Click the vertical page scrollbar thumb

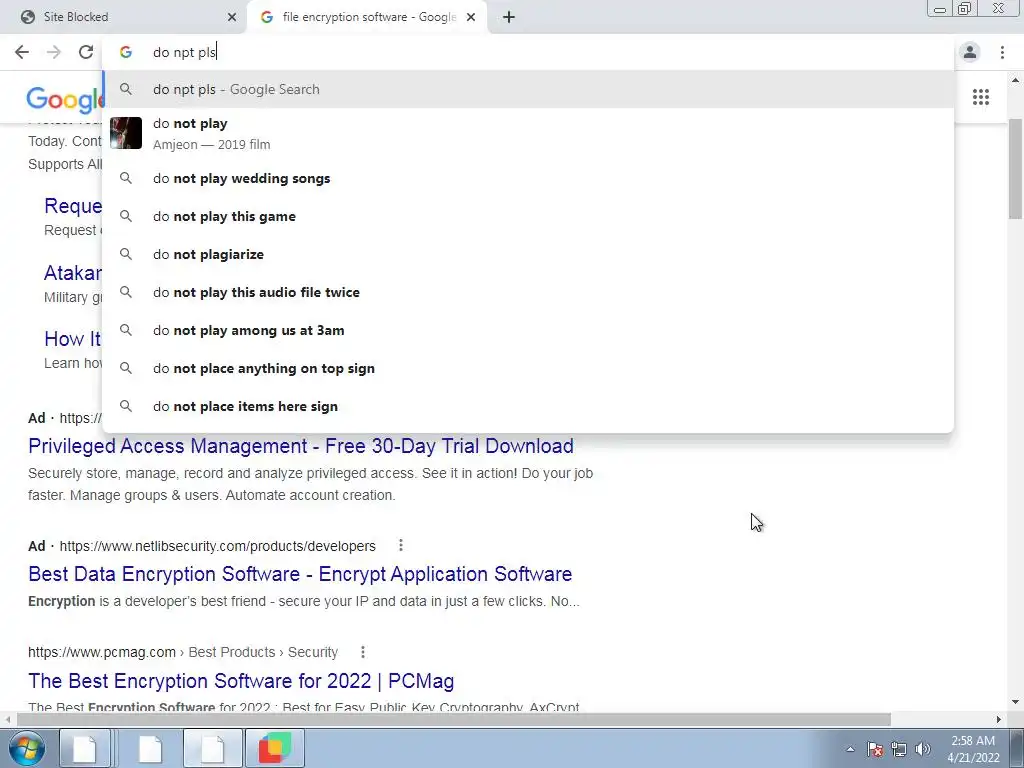(x=1016, y=169)
